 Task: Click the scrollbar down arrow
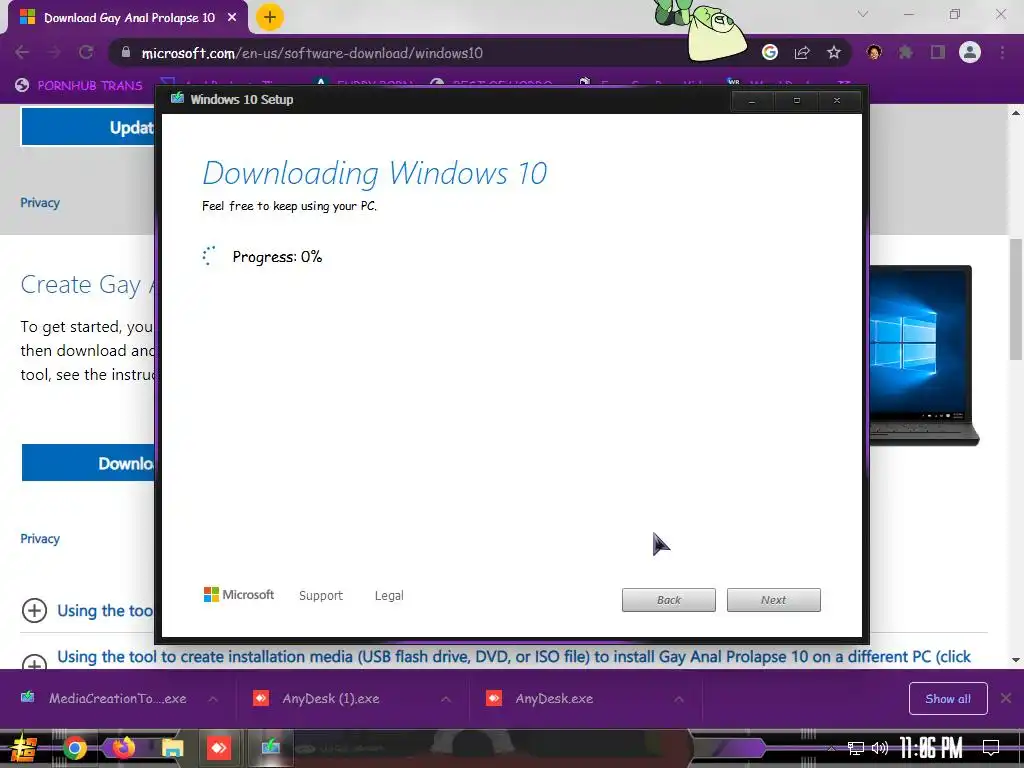coord(1016,660)
